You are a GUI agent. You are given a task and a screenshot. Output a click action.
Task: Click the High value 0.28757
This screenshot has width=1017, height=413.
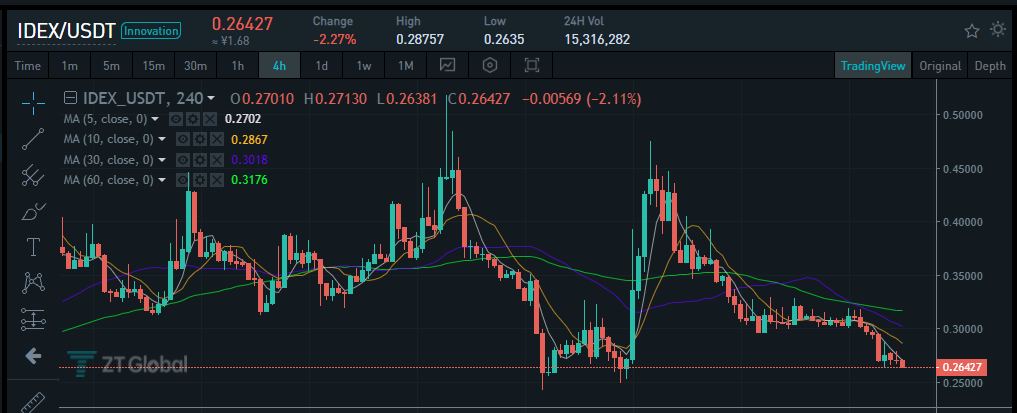[x=420, y=40]
